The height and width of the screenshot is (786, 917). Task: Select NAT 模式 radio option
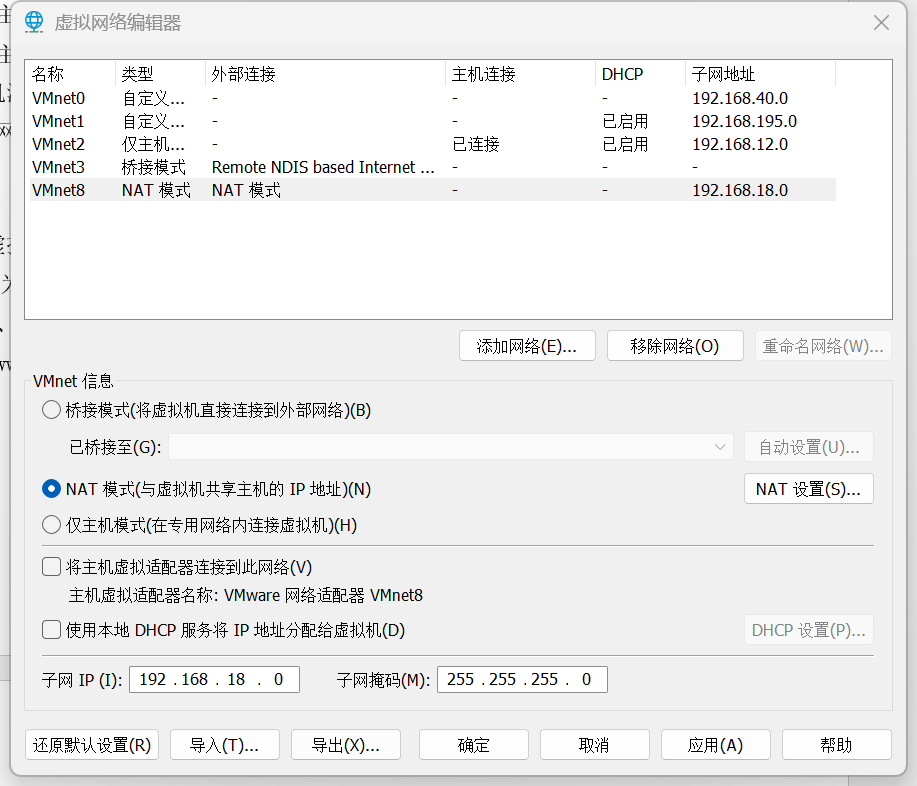[x=51, y=489]
